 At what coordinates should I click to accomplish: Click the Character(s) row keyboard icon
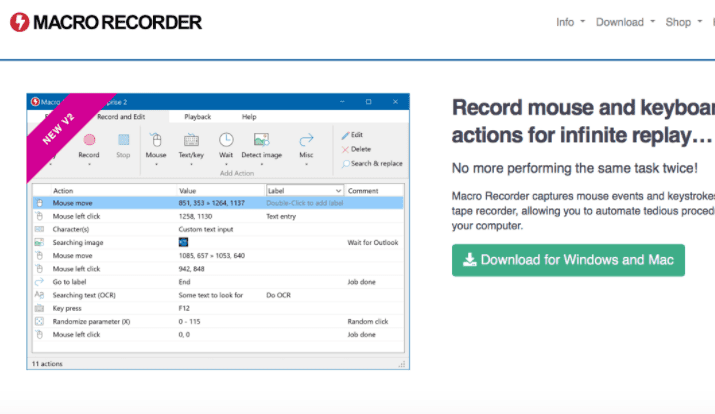coord(39,229)
